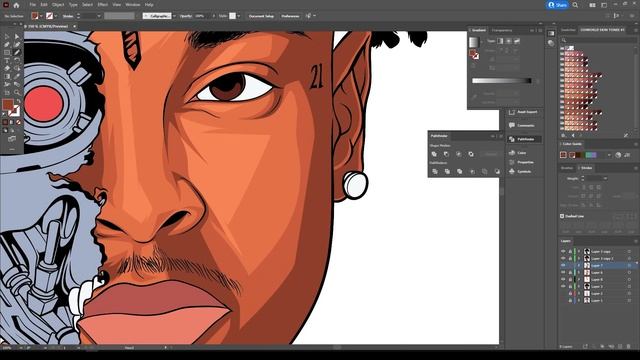Open the harmony rules dropdown in Color Guide

point(609,155)
